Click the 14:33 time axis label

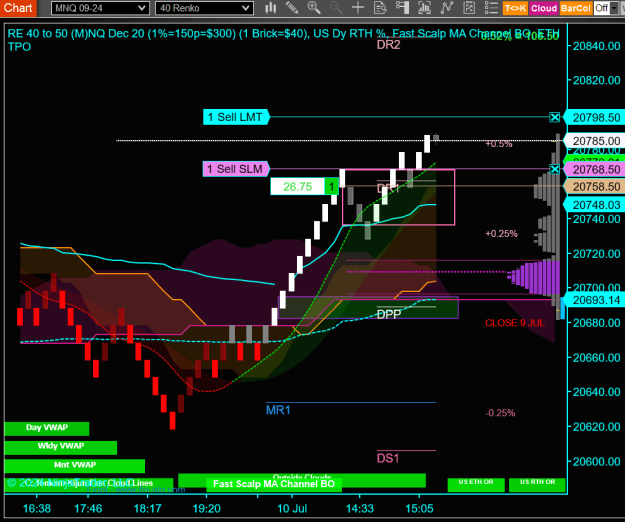(360, 509)
